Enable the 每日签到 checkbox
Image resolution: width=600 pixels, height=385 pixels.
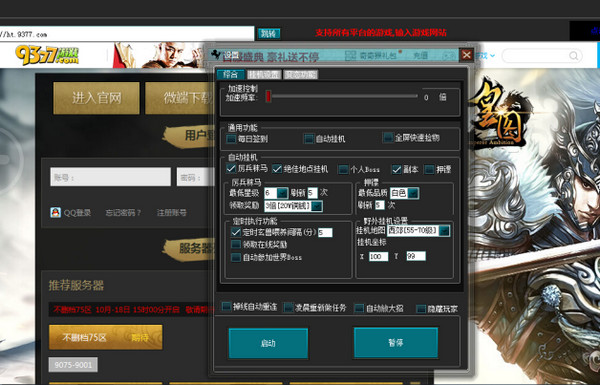tap(231, 139)
